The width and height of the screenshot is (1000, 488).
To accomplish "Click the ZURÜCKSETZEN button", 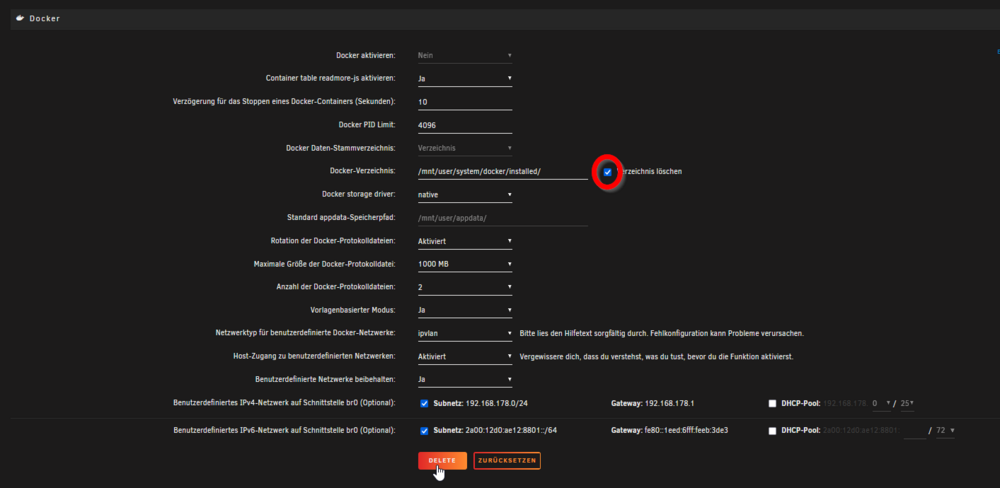I will 507,461.
